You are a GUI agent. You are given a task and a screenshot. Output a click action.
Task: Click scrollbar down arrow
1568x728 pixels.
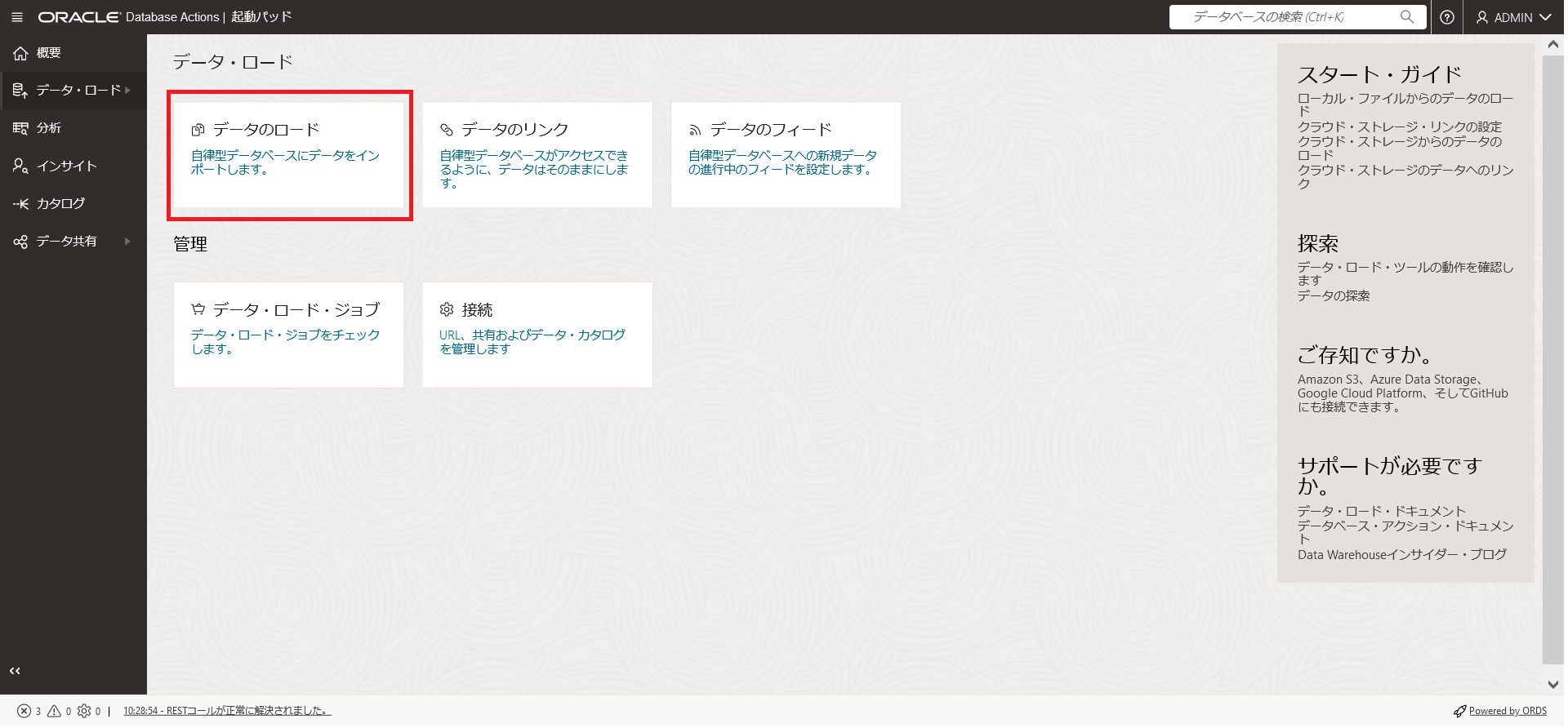coord(1552,685)
